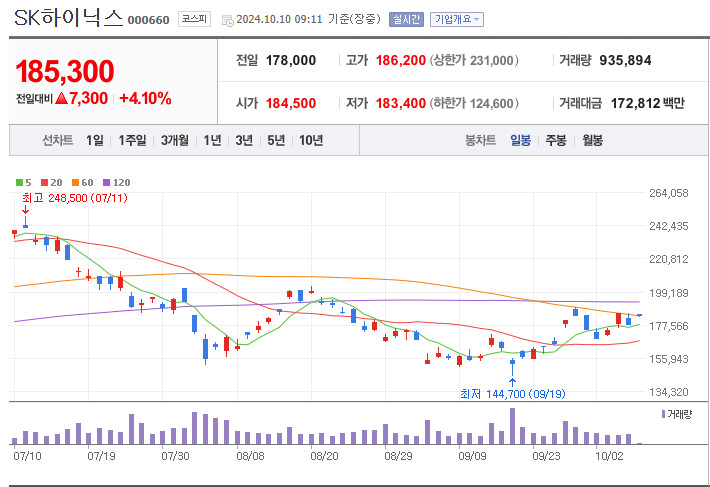Click the 상한가 231,000 text
The image size is (710, 487).
pyautogui.click(x=474, y=60)
